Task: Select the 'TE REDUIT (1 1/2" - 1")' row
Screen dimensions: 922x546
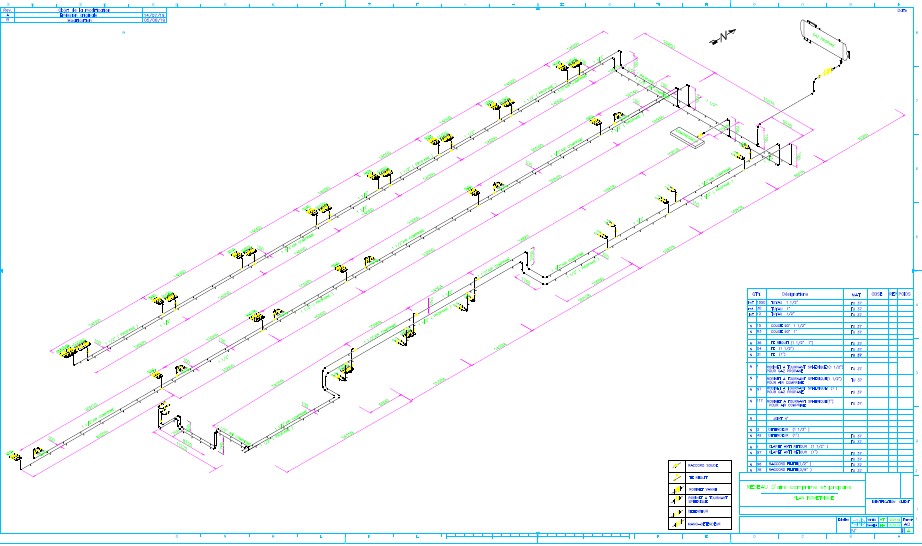Action: 830,343
